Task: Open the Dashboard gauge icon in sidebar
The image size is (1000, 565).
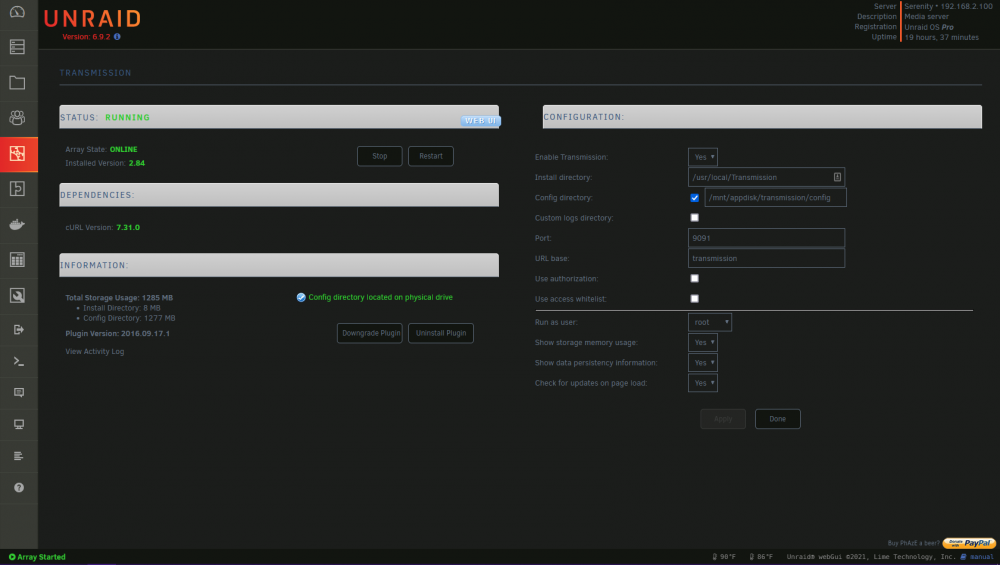Action: pyautogui.click(x=17, y=12)
